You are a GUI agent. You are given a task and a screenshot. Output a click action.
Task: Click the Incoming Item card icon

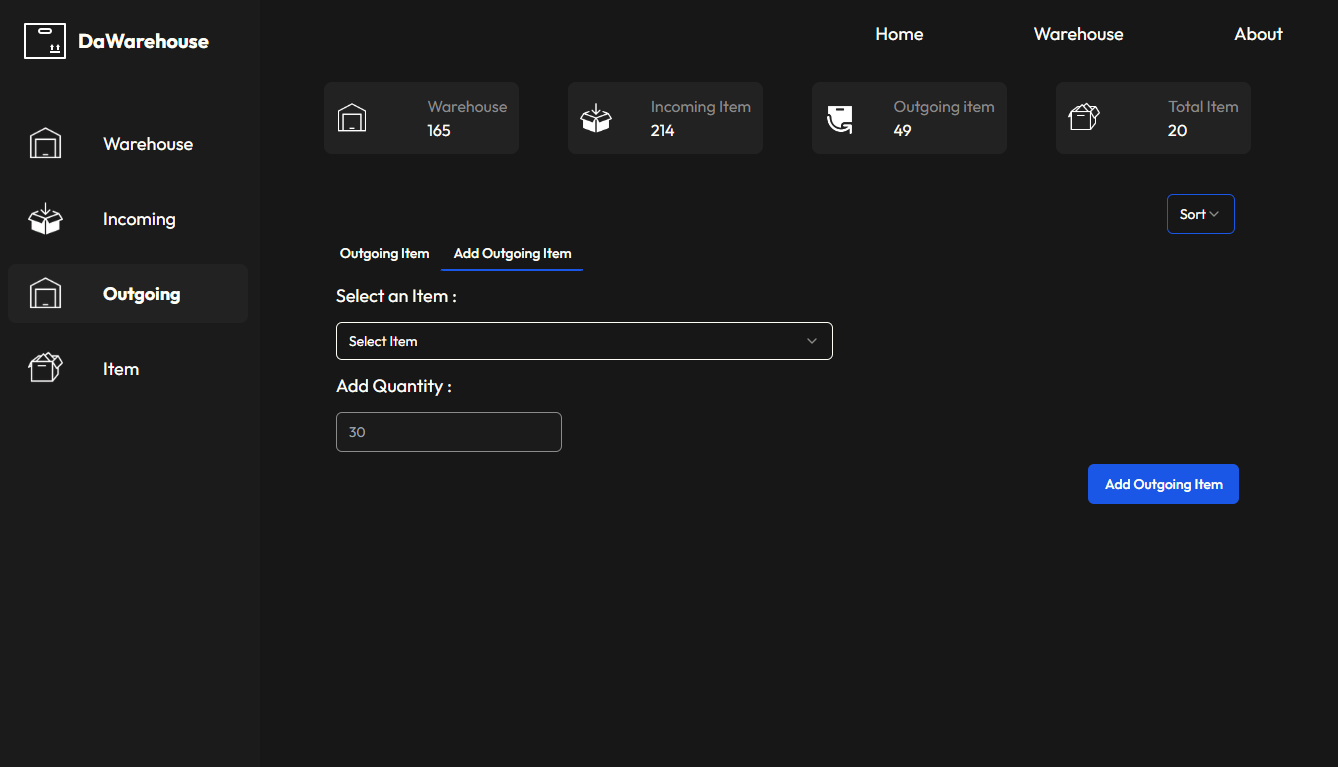596,118
